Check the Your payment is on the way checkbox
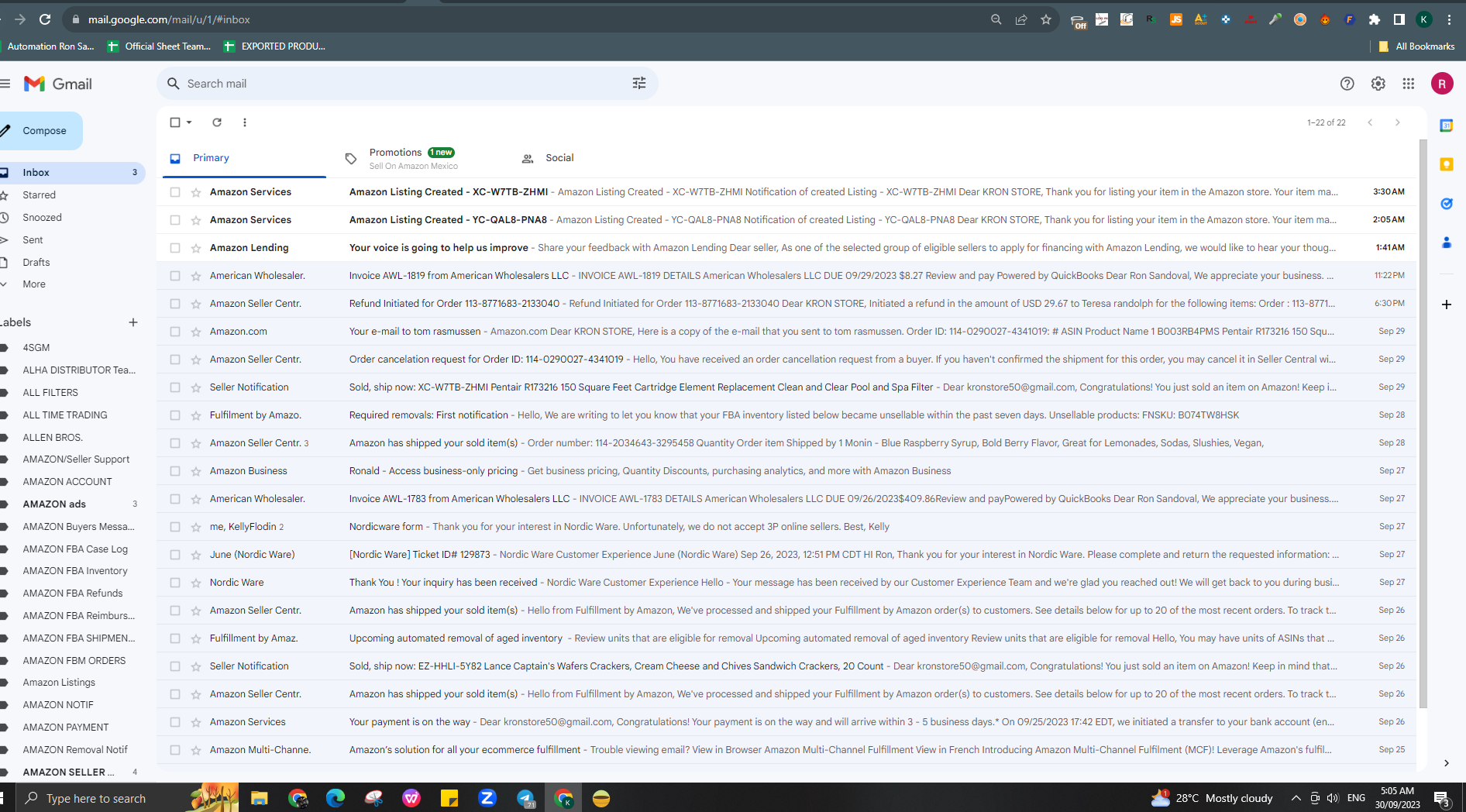1466x812 pixels. pos(175,722)
